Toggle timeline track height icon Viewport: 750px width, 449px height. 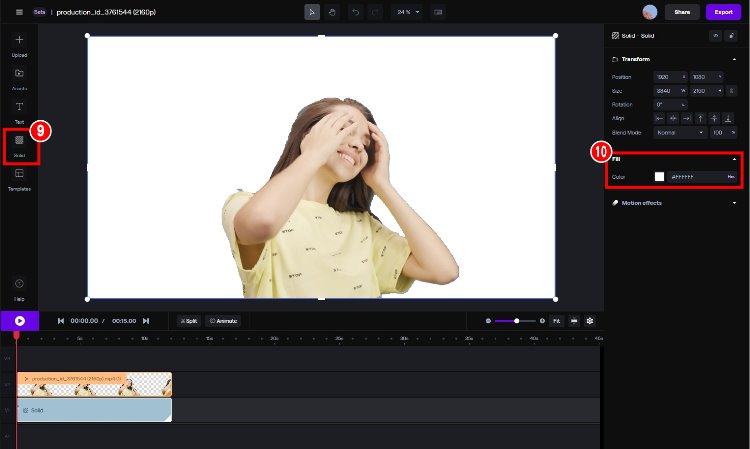point(574,321)
